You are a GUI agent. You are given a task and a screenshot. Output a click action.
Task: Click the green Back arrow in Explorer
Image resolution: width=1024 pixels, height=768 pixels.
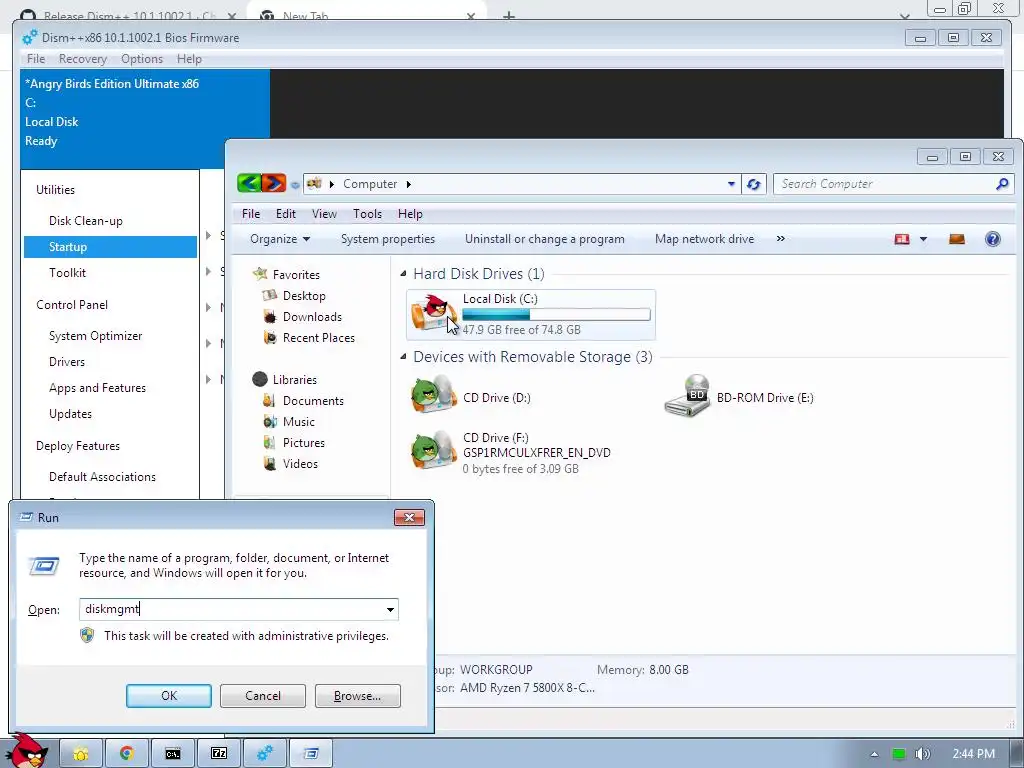coord(249,184)
